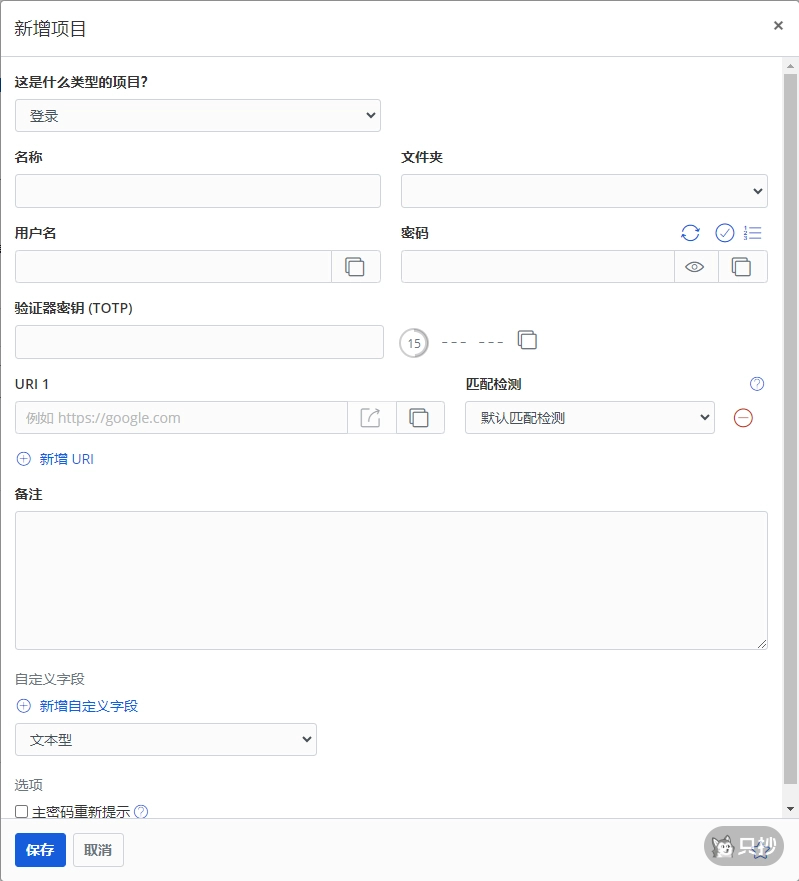The image size is (799, 881).
Task: Launch URI 1 in browser
Action: coord(371,418)
